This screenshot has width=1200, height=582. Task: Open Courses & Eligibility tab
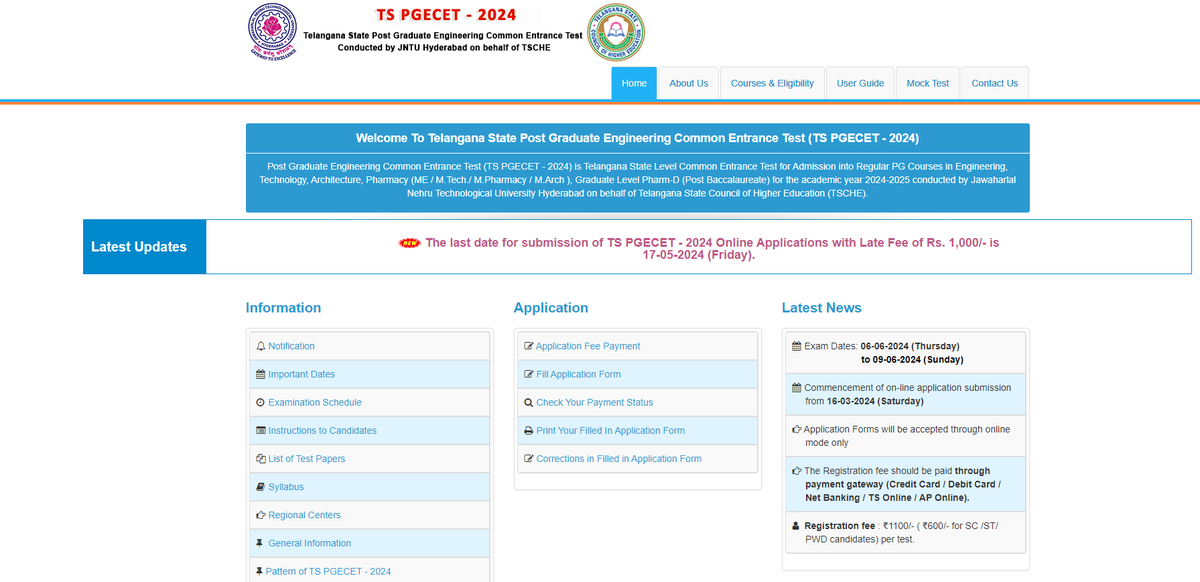coord(772,83)
